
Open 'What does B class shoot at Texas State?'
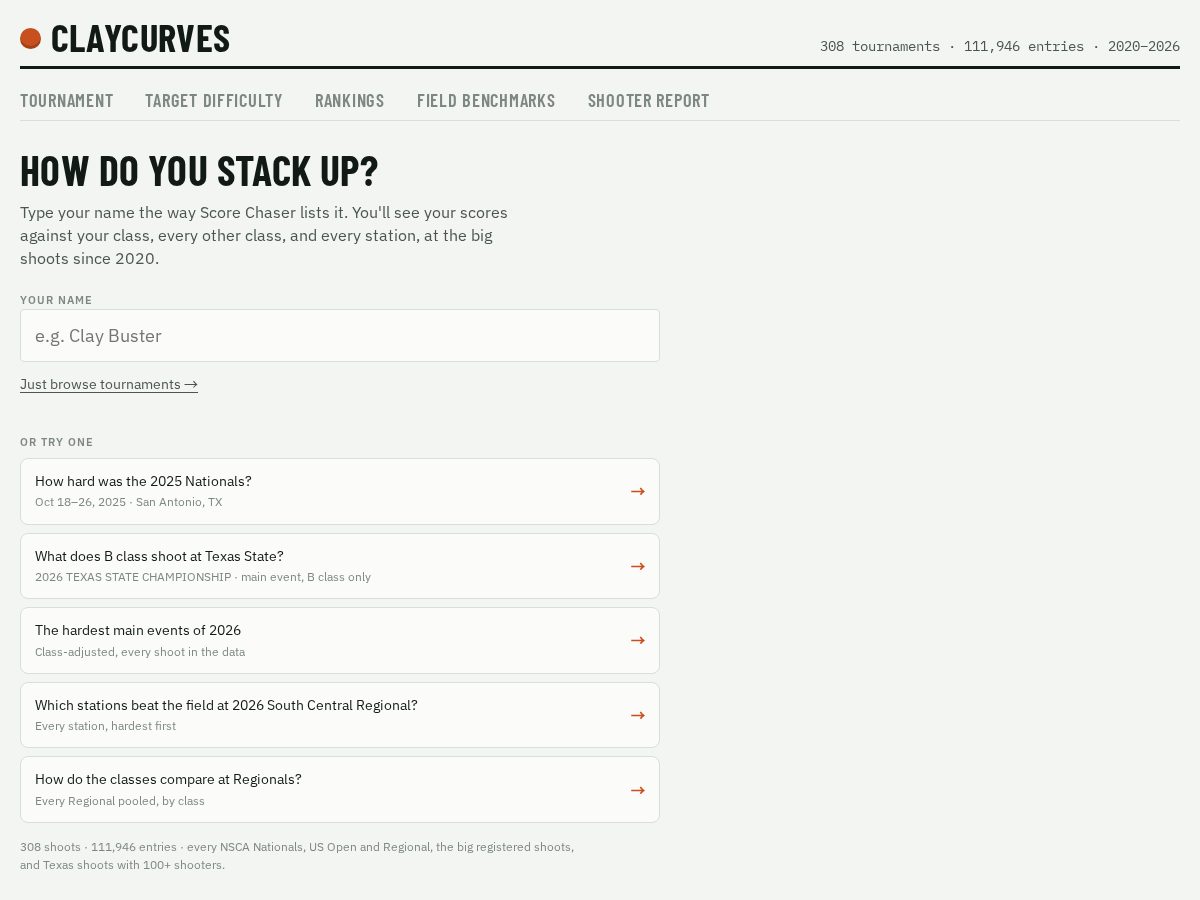tap(340, 566)
